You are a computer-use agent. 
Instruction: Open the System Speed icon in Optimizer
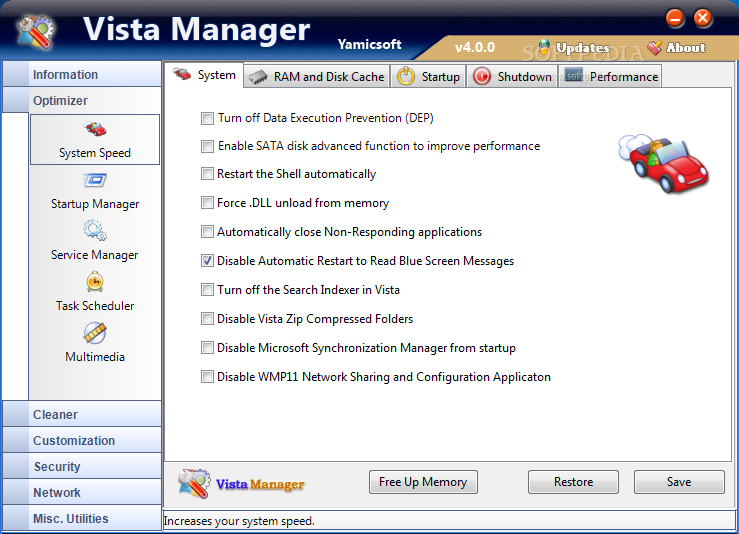[x=95, y=129]
